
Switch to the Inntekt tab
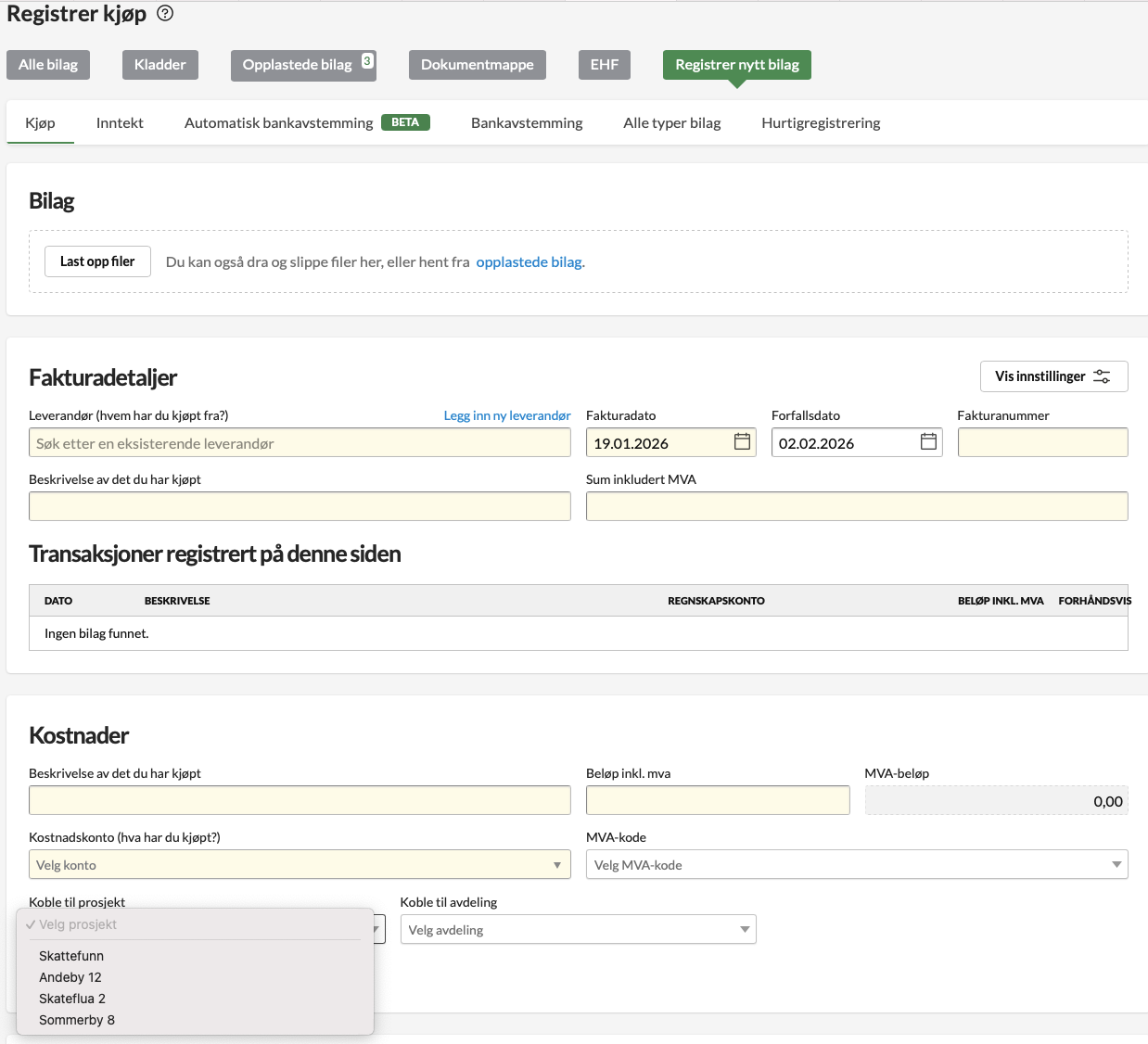click(120, 123)
